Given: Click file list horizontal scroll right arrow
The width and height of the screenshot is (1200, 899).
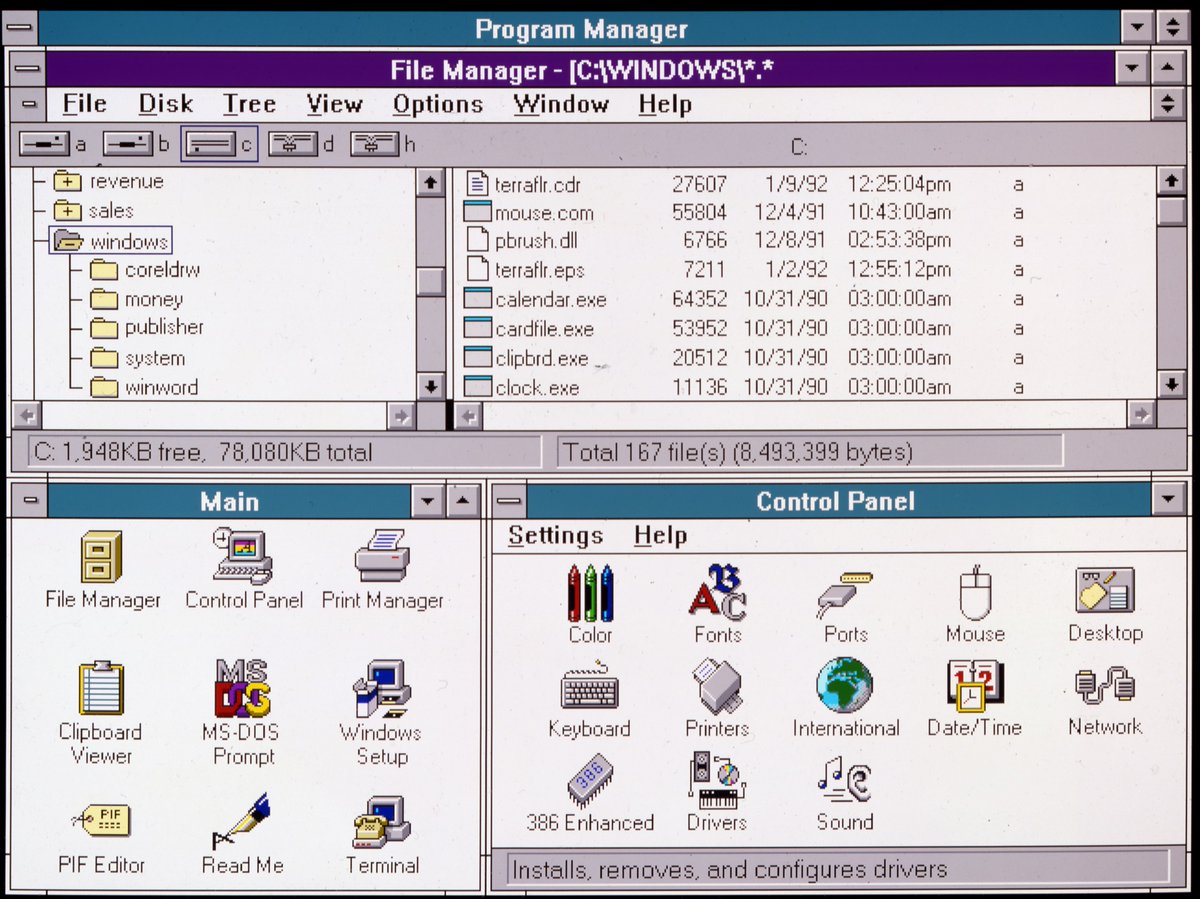Looking at the screenshot, I should [1141, 415].
